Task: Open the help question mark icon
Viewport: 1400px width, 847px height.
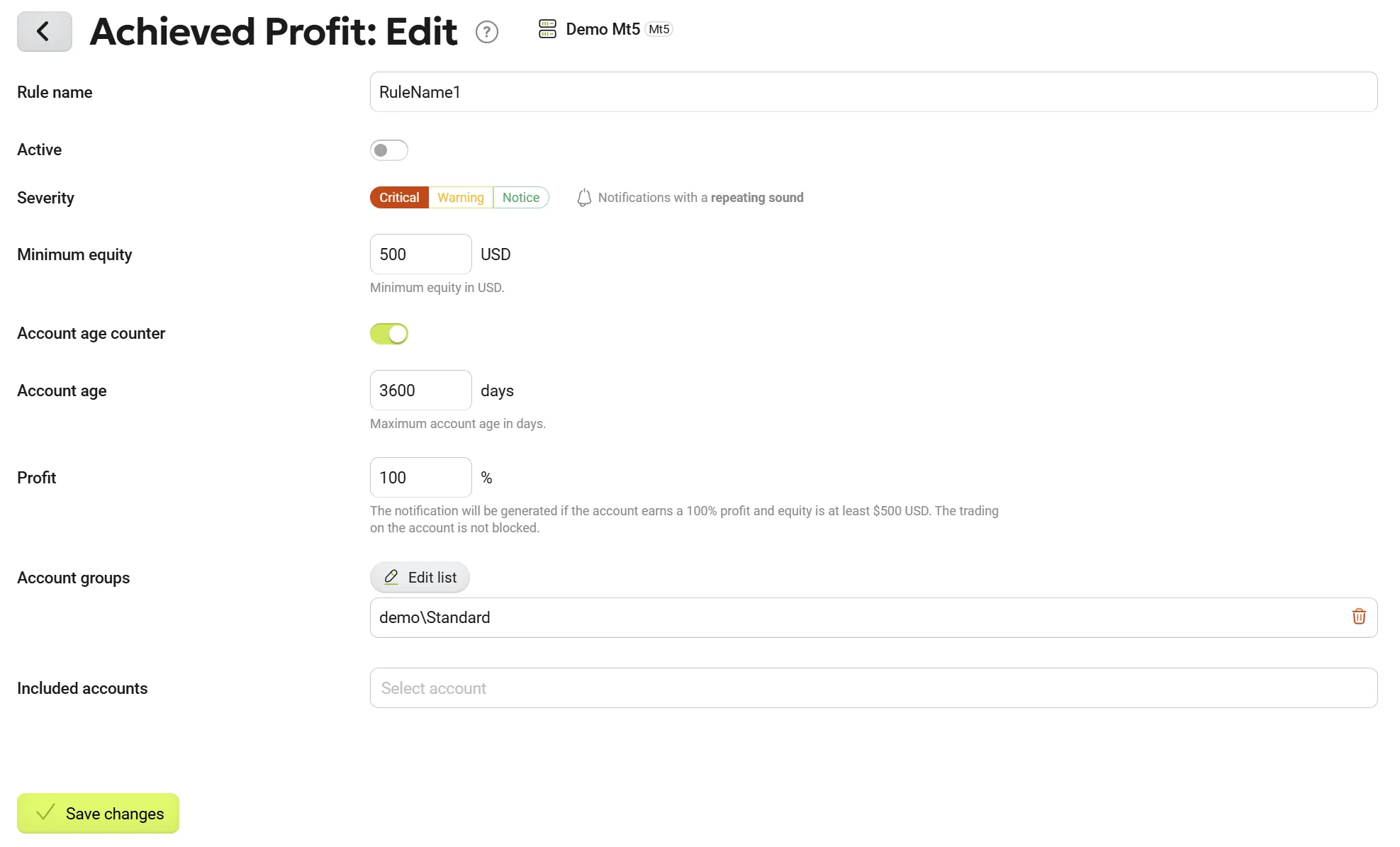Action: (486, 32)
